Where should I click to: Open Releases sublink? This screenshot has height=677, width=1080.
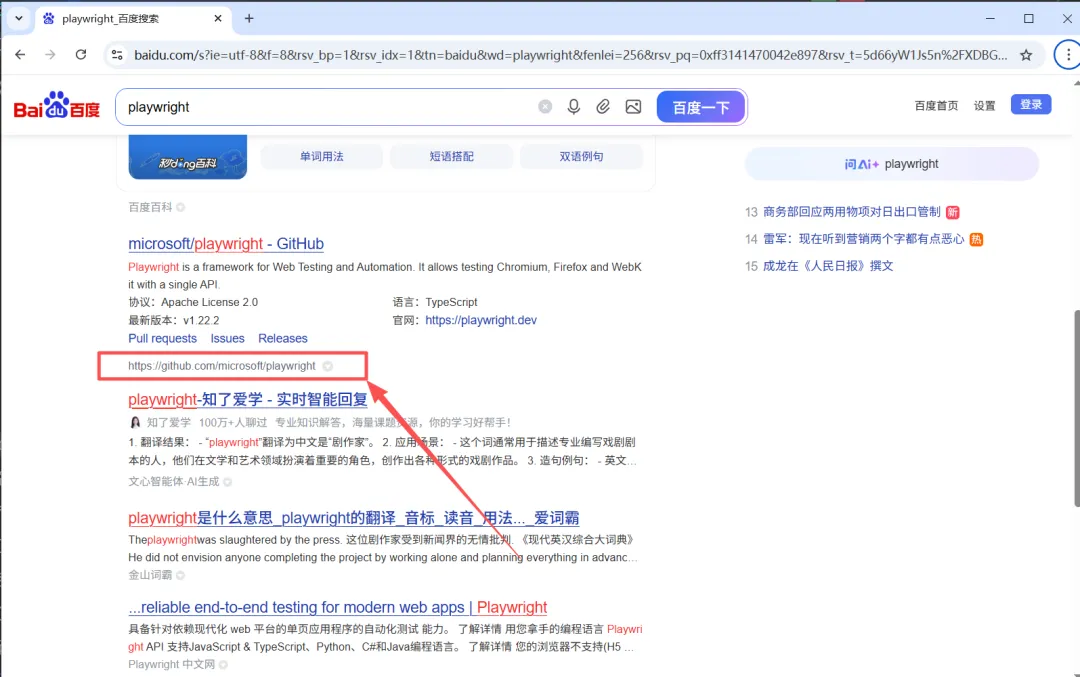tap(282, 338)
